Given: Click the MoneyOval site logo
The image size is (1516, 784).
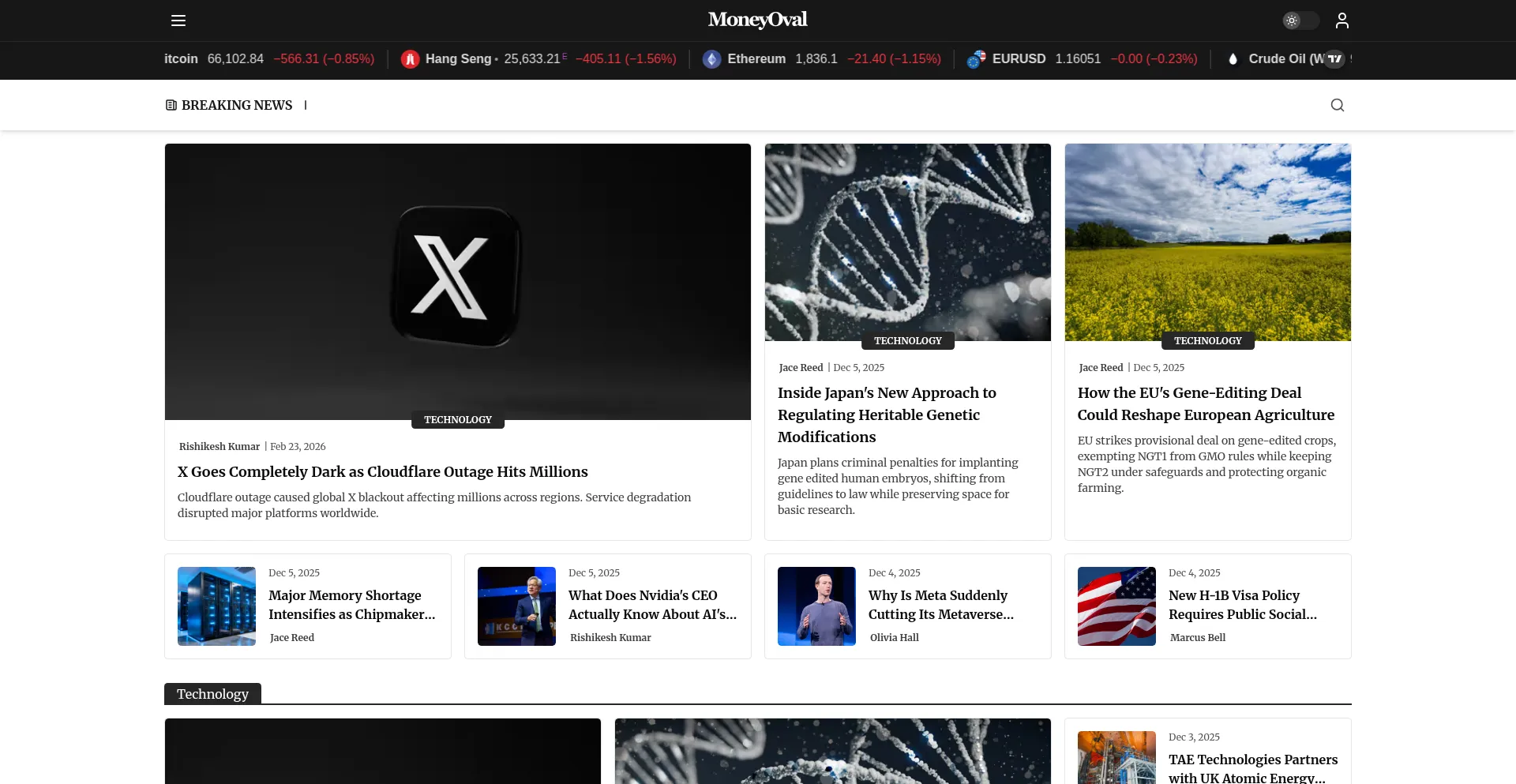Looking at the screenshot, I should [x=757, y=20].
